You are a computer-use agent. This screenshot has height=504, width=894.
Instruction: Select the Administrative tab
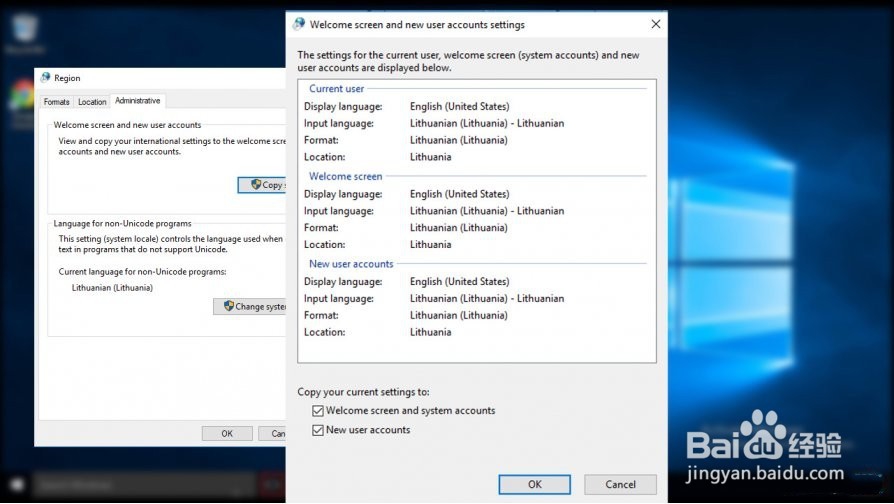coord(137,100)
